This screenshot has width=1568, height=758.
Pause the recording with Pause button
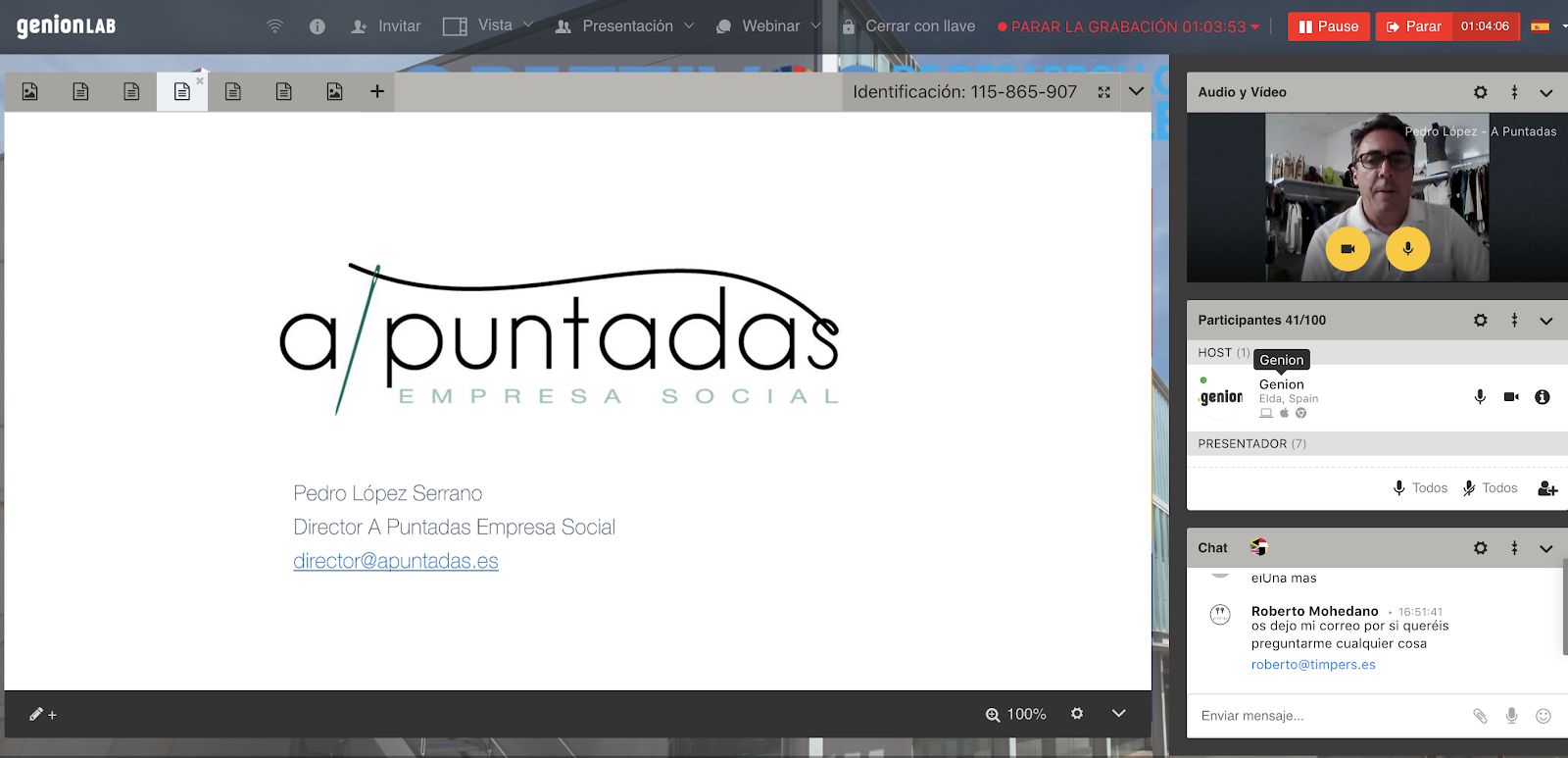1329,26
